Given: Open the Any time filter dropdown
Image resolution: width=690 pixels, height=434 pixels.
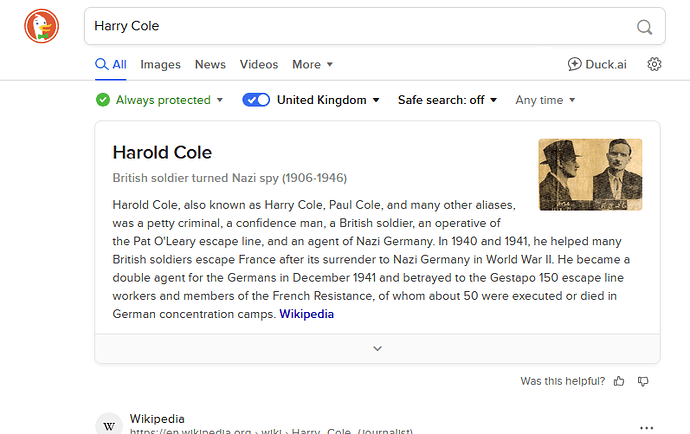Looking at the screenshot, I should pos(545,100).
